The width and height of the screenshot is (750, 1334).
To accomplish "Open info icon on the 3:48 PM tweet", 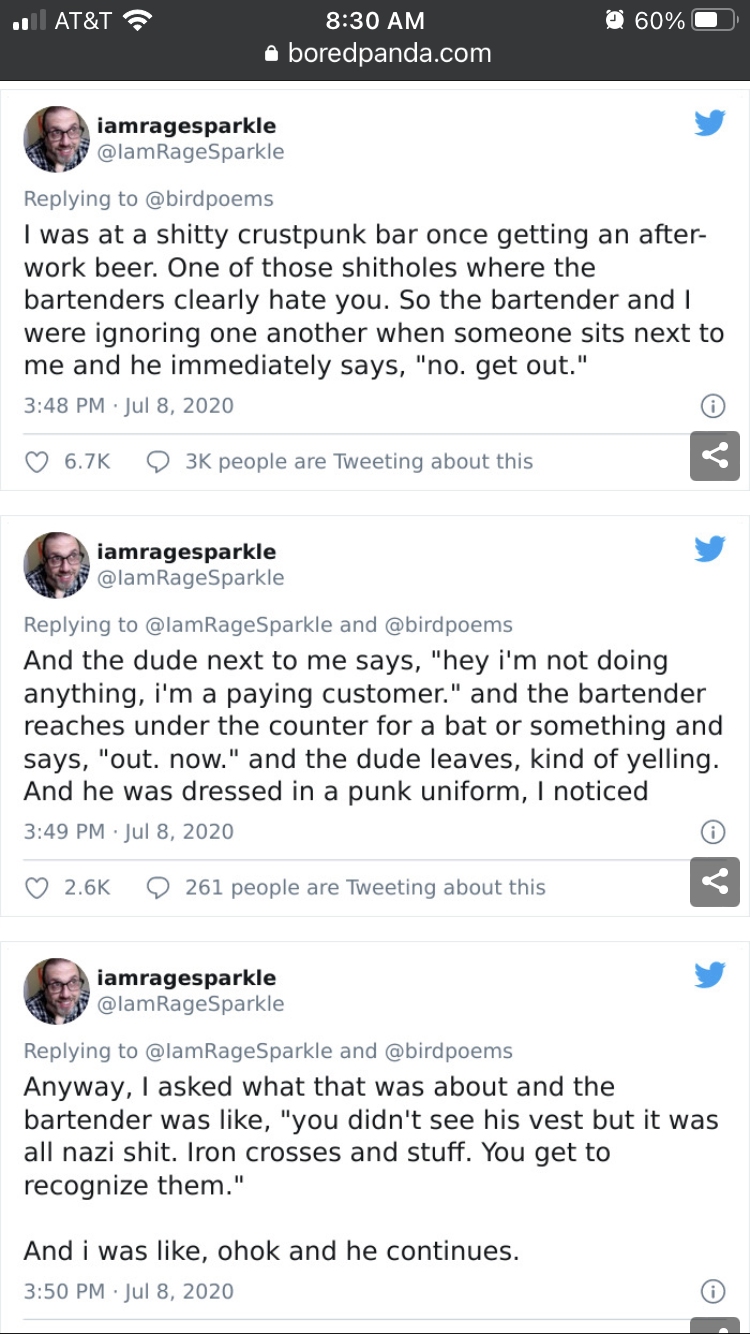I will coord(712,406).
